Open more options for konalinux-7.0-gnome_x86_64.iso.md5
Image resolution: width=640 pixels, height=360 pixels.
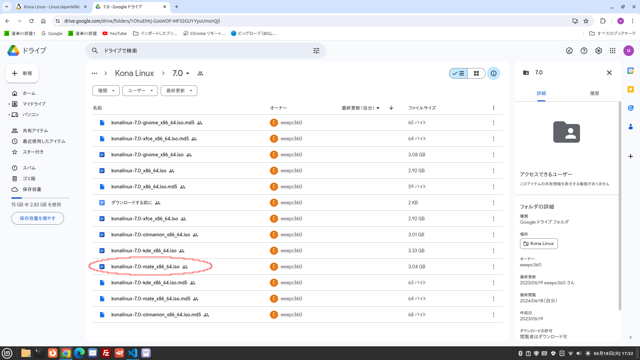click(493, 122)
